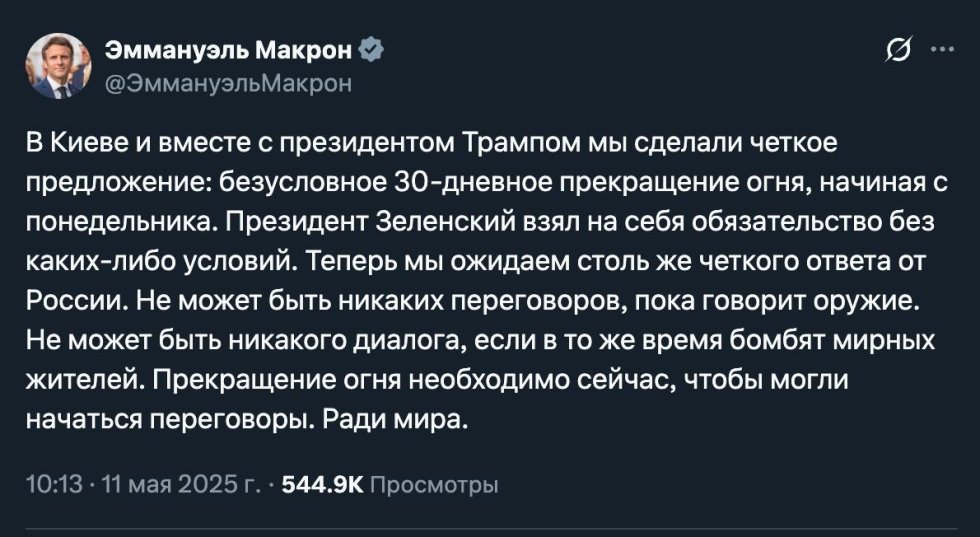Open Macron's profile picture avatar
This screenshot has width=980, height=537.
[x=58, y=66]
